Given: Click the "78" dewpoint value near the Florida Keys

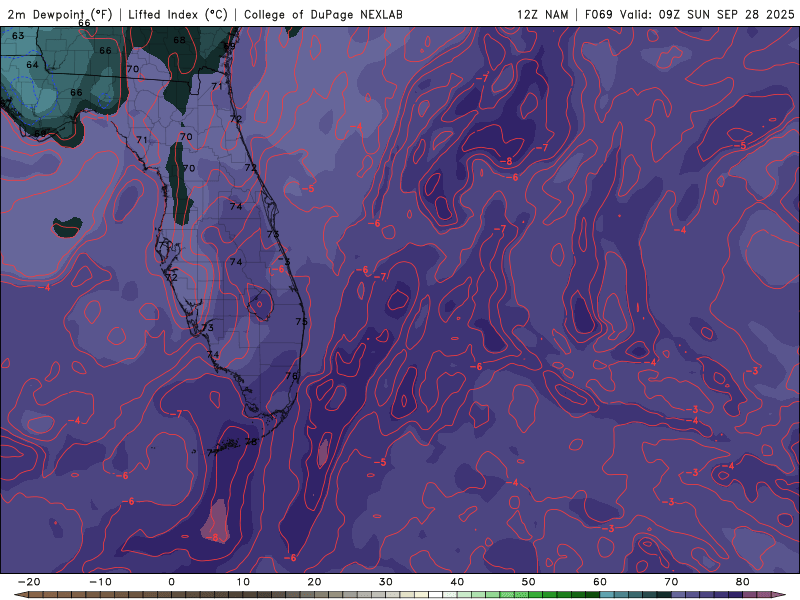Looking at the screenshot, I should pos(252,442).
